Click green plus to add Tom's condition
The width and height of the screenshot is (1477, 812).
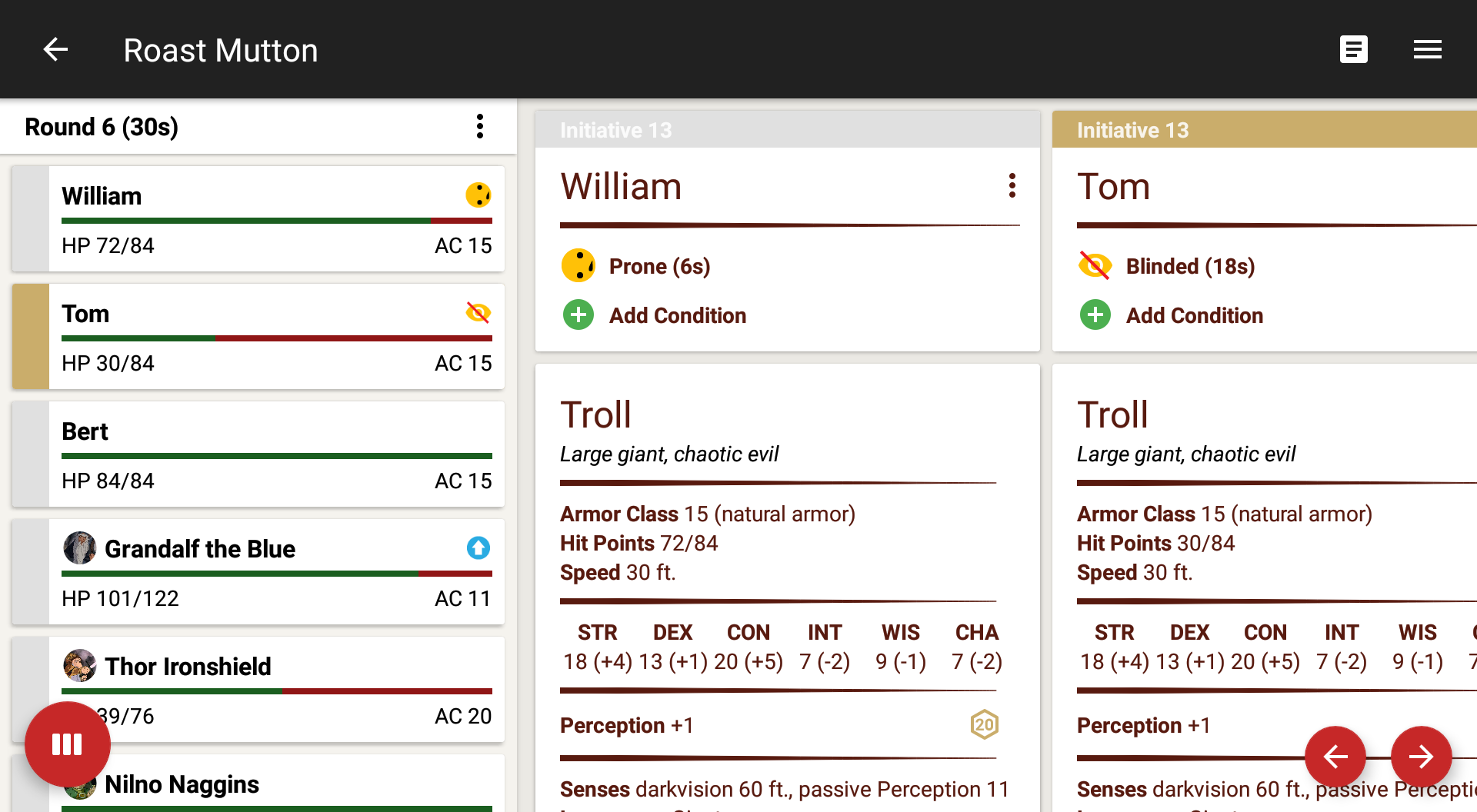[x=1095, y=314]
